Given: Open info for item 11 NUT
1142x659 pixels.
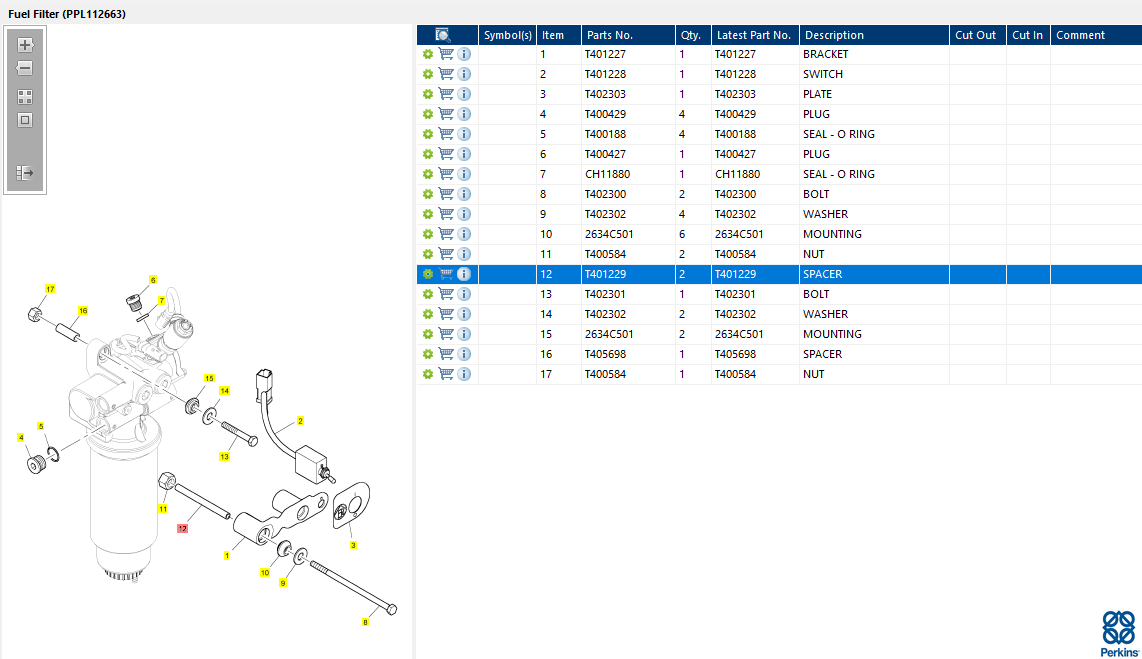Looking at the screenshot, I should pos(464,254).
